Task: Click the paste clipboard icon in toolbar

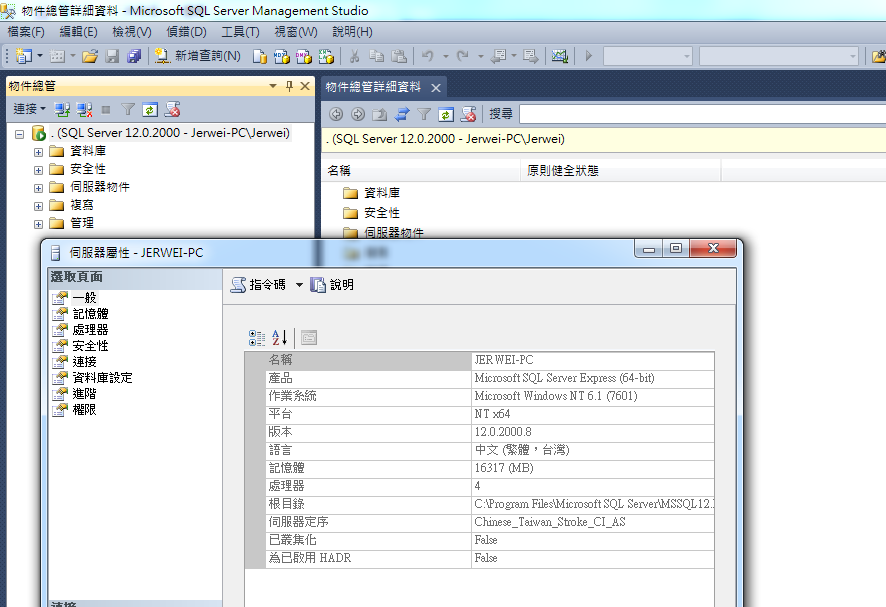Action: coord(399,56)
